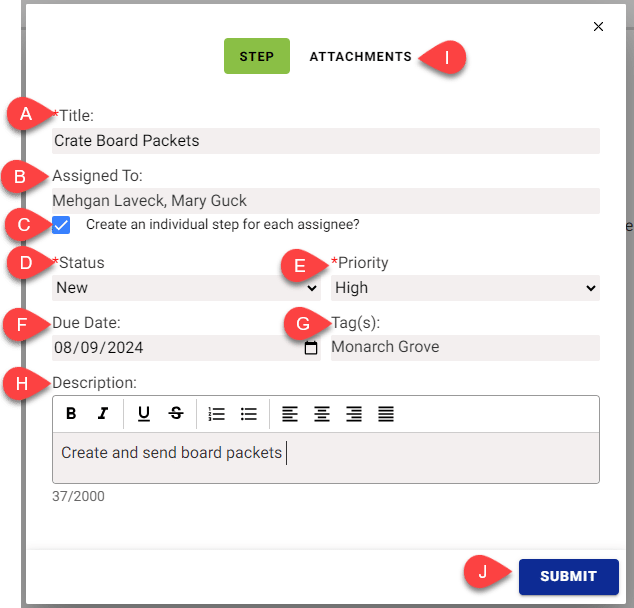
Task: Open the Priority dropdown showing High
Action: pyautogui.click(x=465, y=288)
